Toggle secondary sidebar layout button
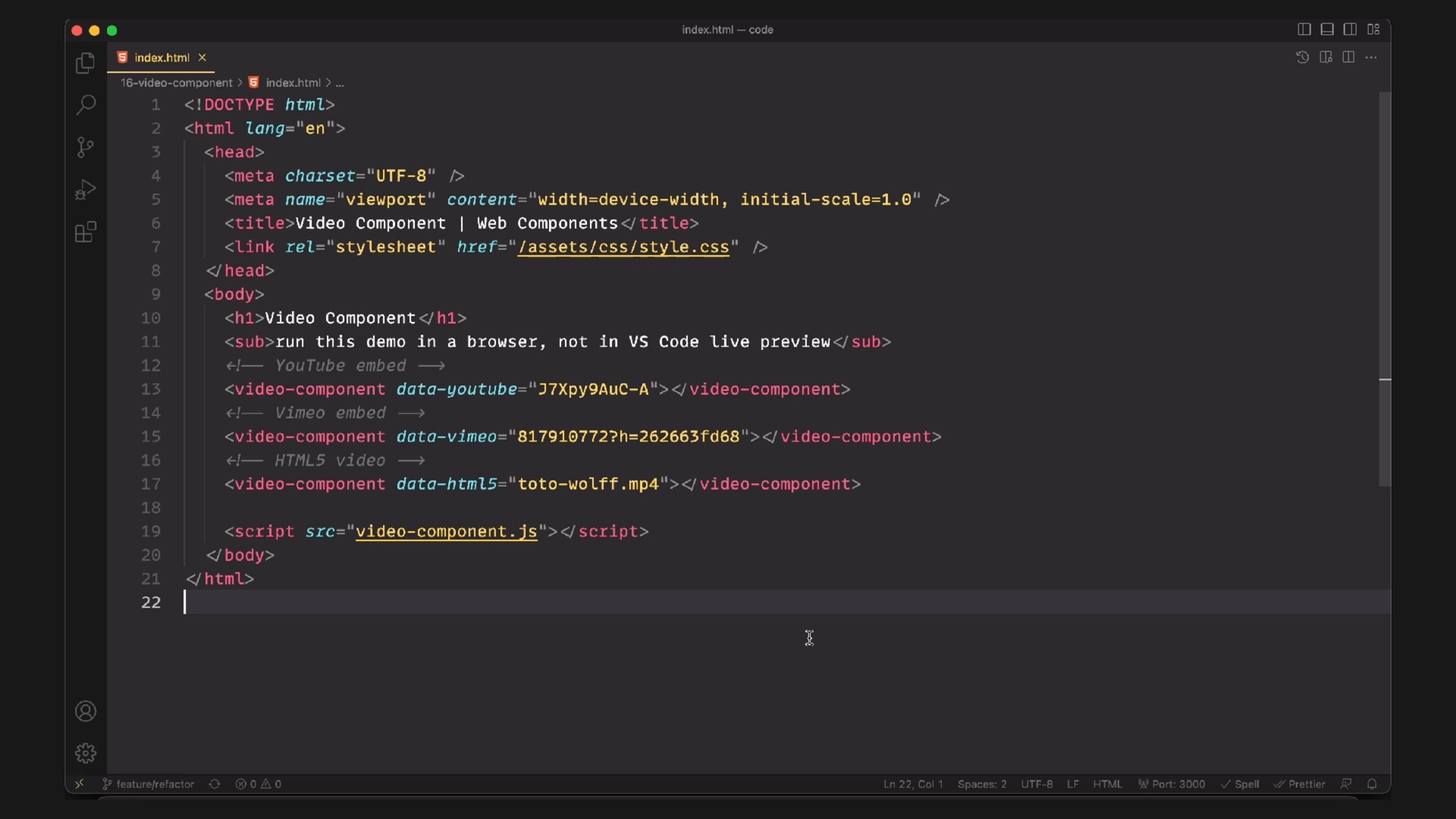1456x819 pixels. [x=1350, y=30]
